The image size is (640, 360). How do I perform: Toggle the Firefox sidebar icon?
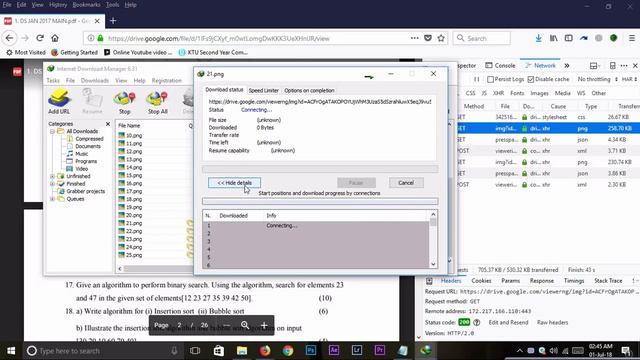click(x=569, y=38)
